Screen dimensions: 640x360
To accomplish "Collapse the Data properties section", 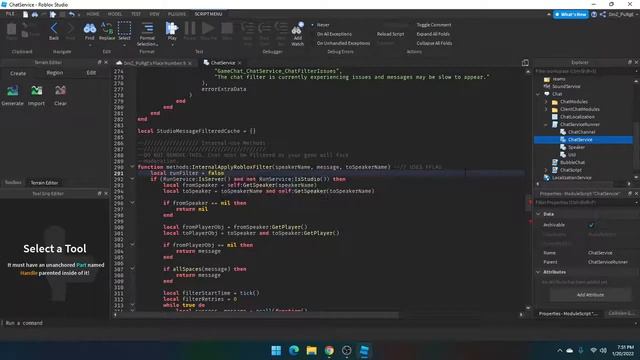I will 538,214.
